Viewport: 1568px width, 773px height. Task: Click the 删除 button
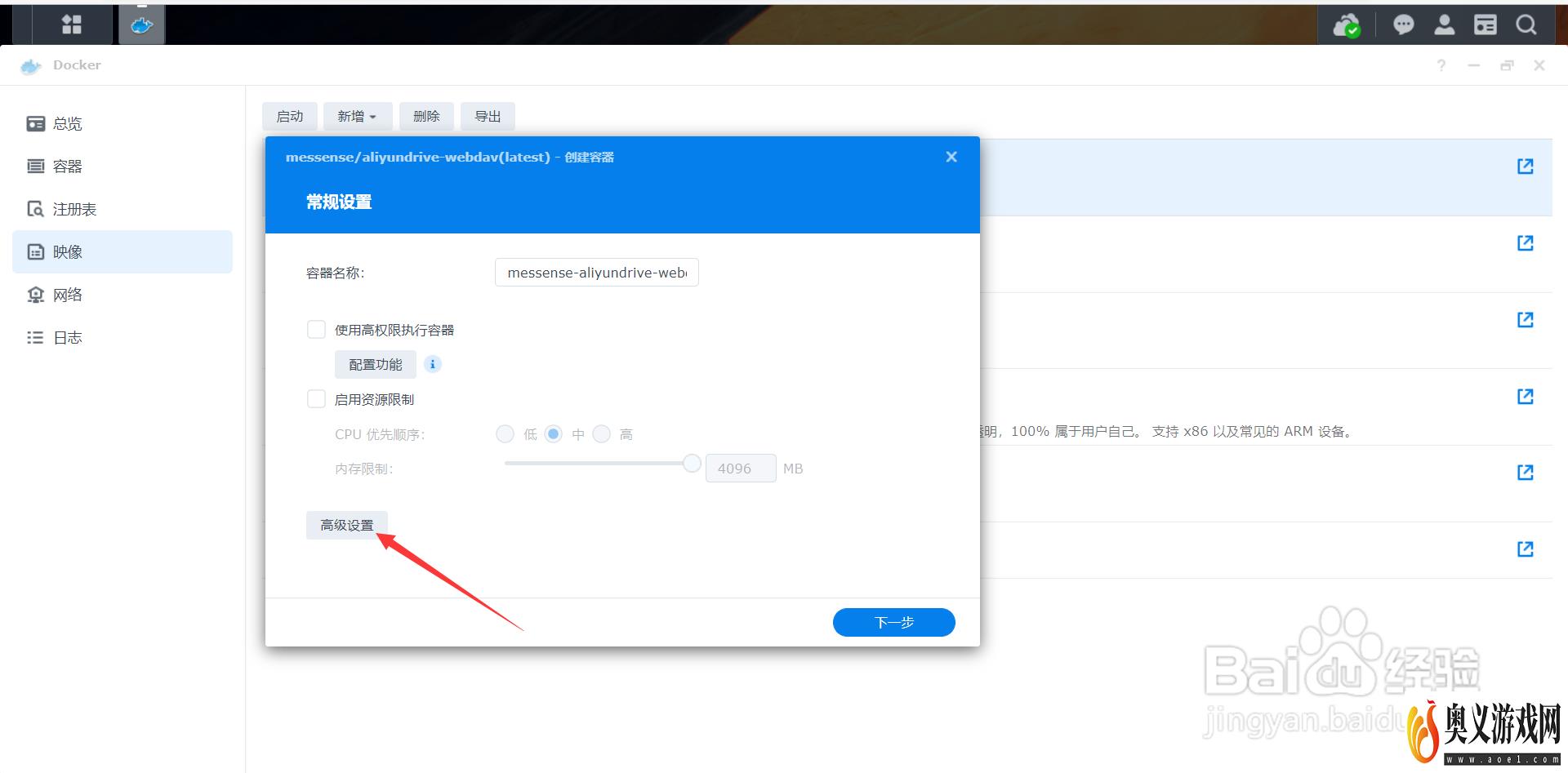tap(426, 117)
